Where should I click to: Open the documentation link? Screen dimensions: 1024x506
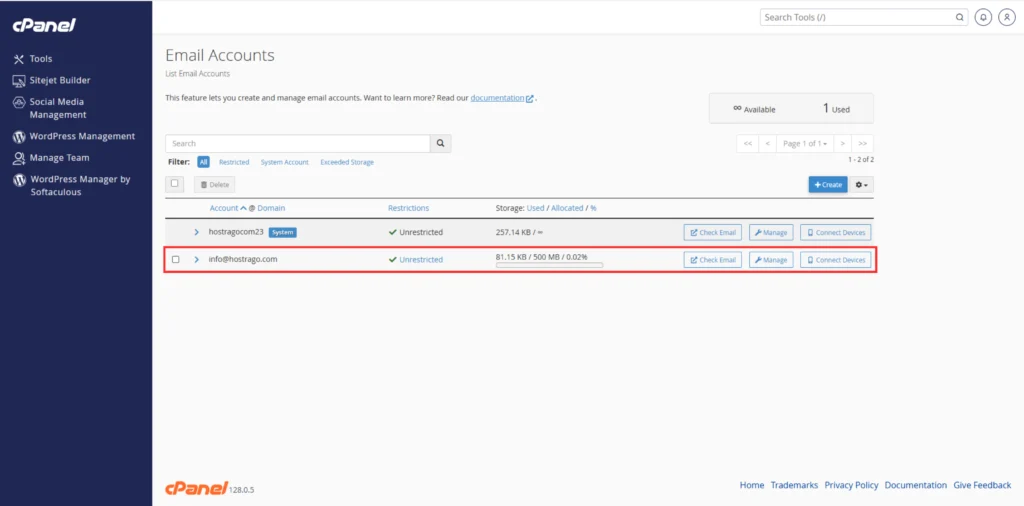(x=502, y=98)
